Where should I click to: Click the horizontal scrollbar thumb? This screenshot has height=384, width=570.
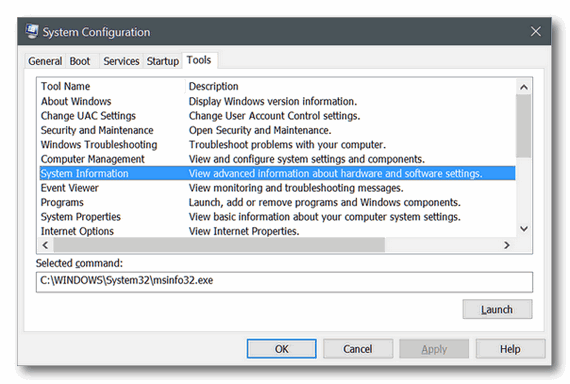coord(219,245)
